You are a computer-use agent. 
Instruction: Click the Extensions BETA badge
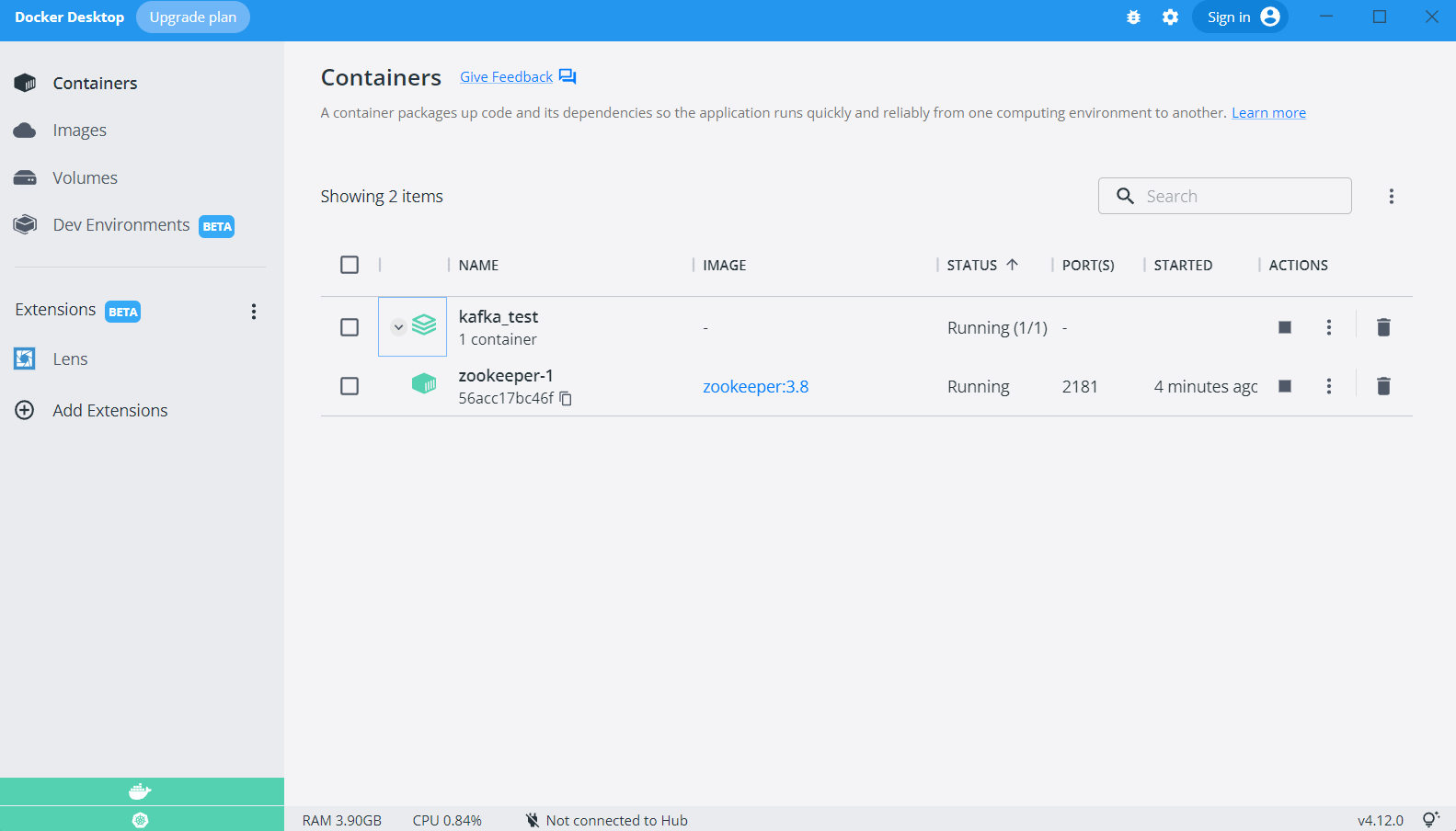[x=122, y=312]
